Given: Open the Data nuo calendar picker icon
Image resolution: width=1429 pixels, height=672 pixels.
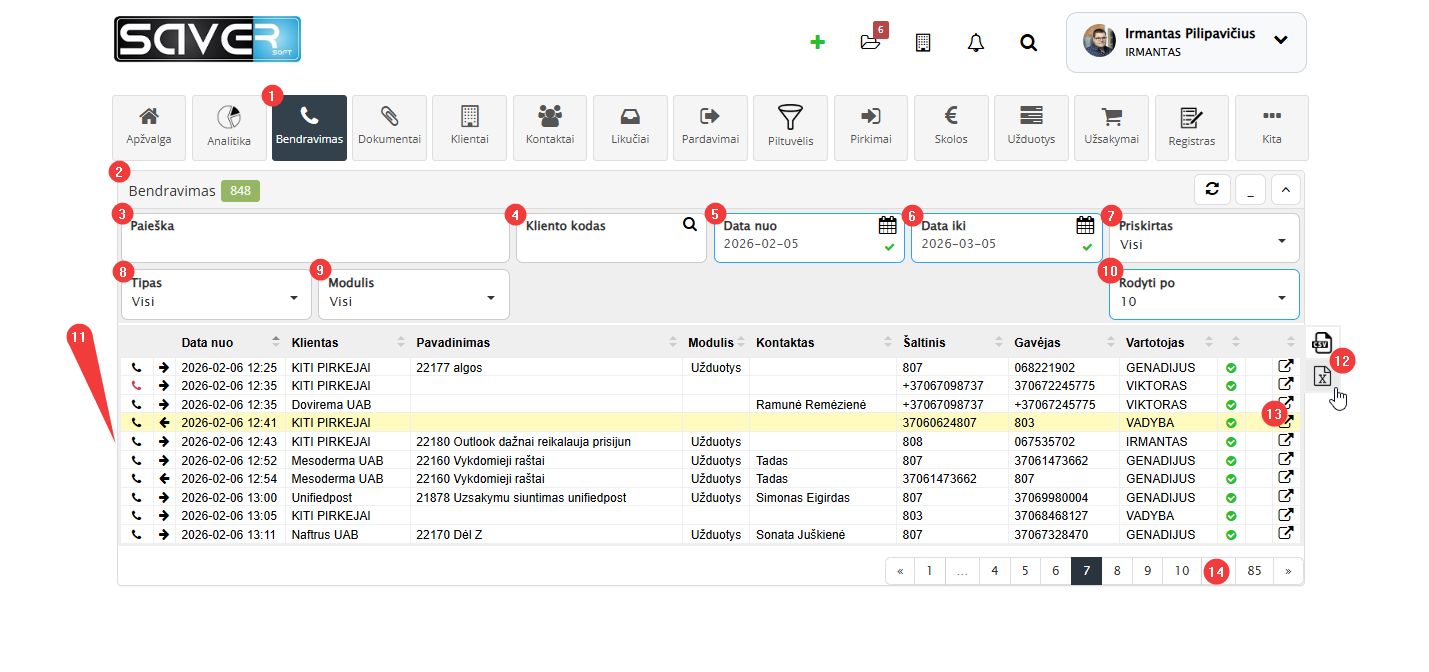Looking at the screenshot, I should pos(887,225).
